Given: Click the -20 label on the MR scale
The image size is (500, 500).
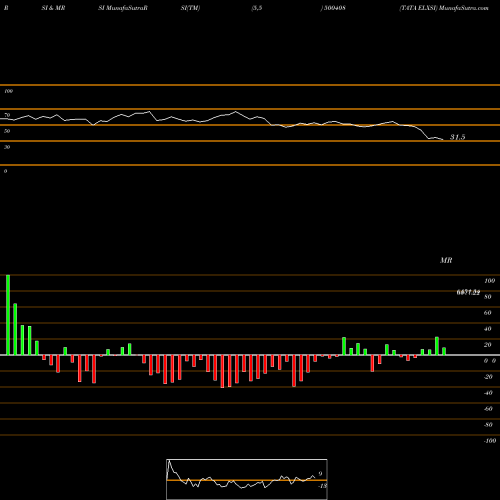Looking at the screenshot, I should coord(488,377).
